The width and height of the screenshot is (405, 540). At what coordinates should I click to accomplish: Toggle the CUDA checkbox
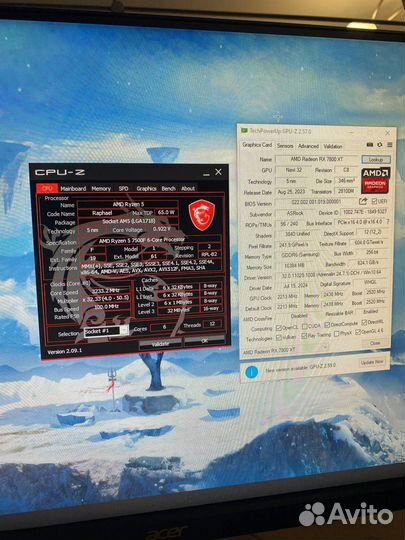(x=305, y=326)
